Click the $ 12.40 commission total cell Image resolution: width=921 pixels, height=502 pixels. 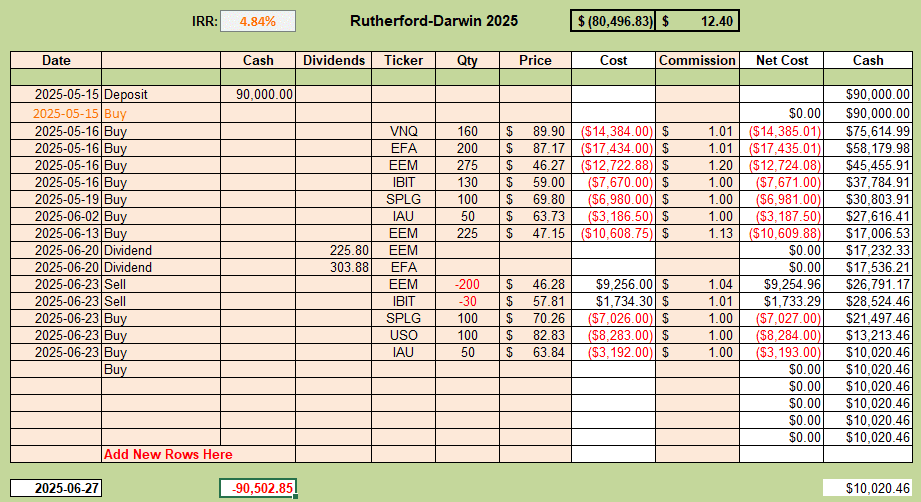click(x=697, y=21)
